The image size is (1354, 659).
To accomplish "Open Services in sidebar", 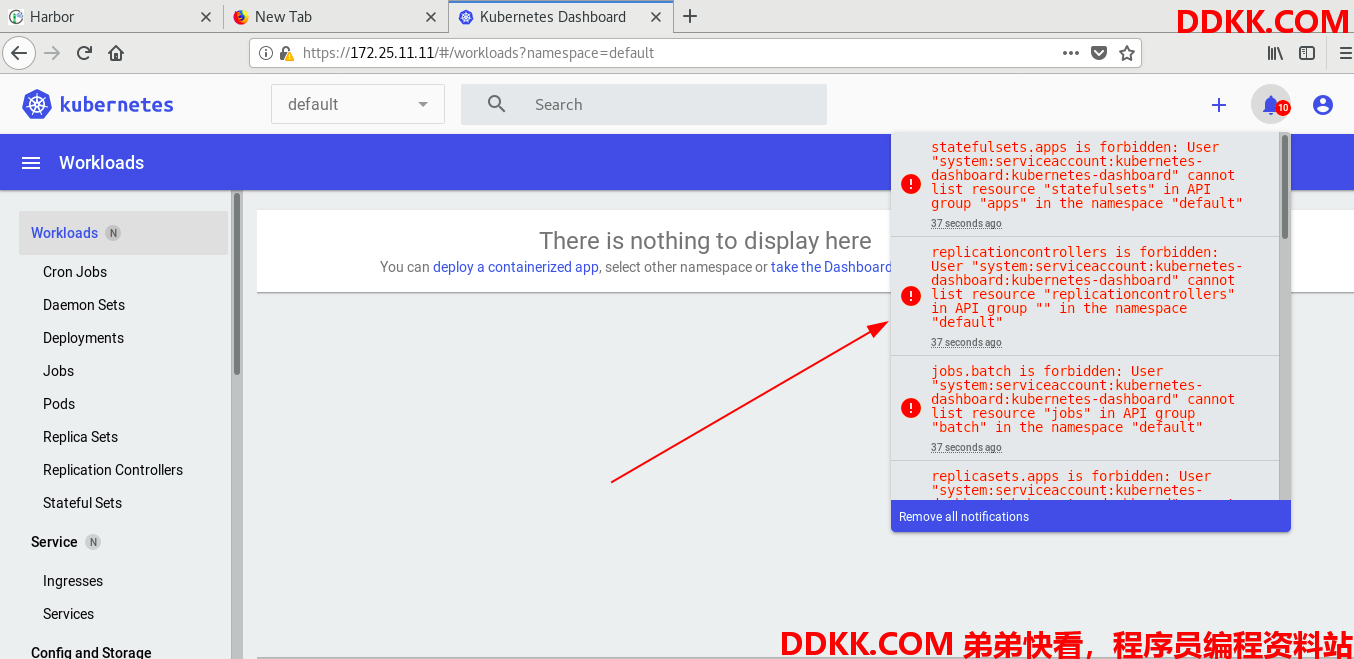I will point(68,614).
